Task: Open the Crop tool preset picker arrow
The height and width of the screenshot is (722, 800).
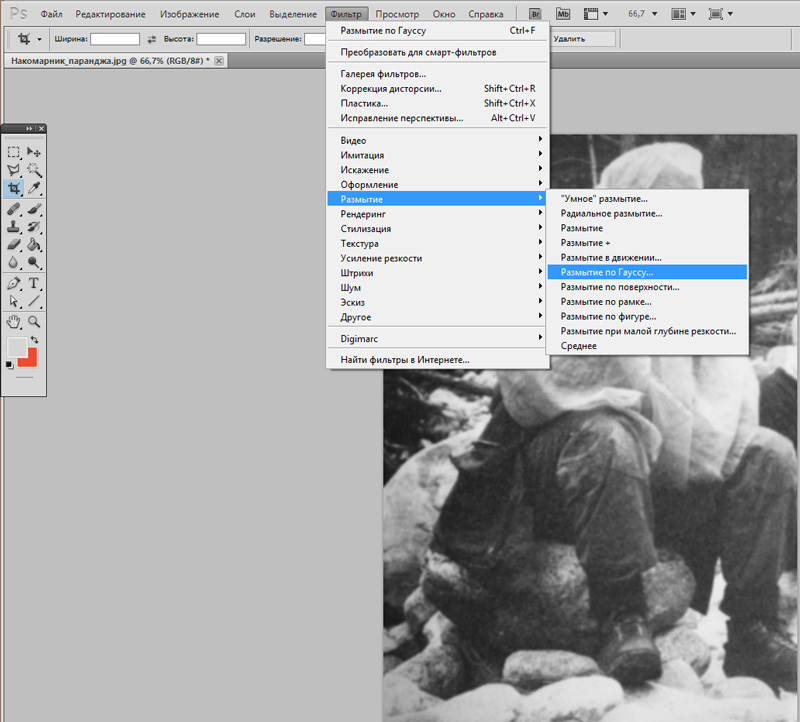Action: [39, 39]
